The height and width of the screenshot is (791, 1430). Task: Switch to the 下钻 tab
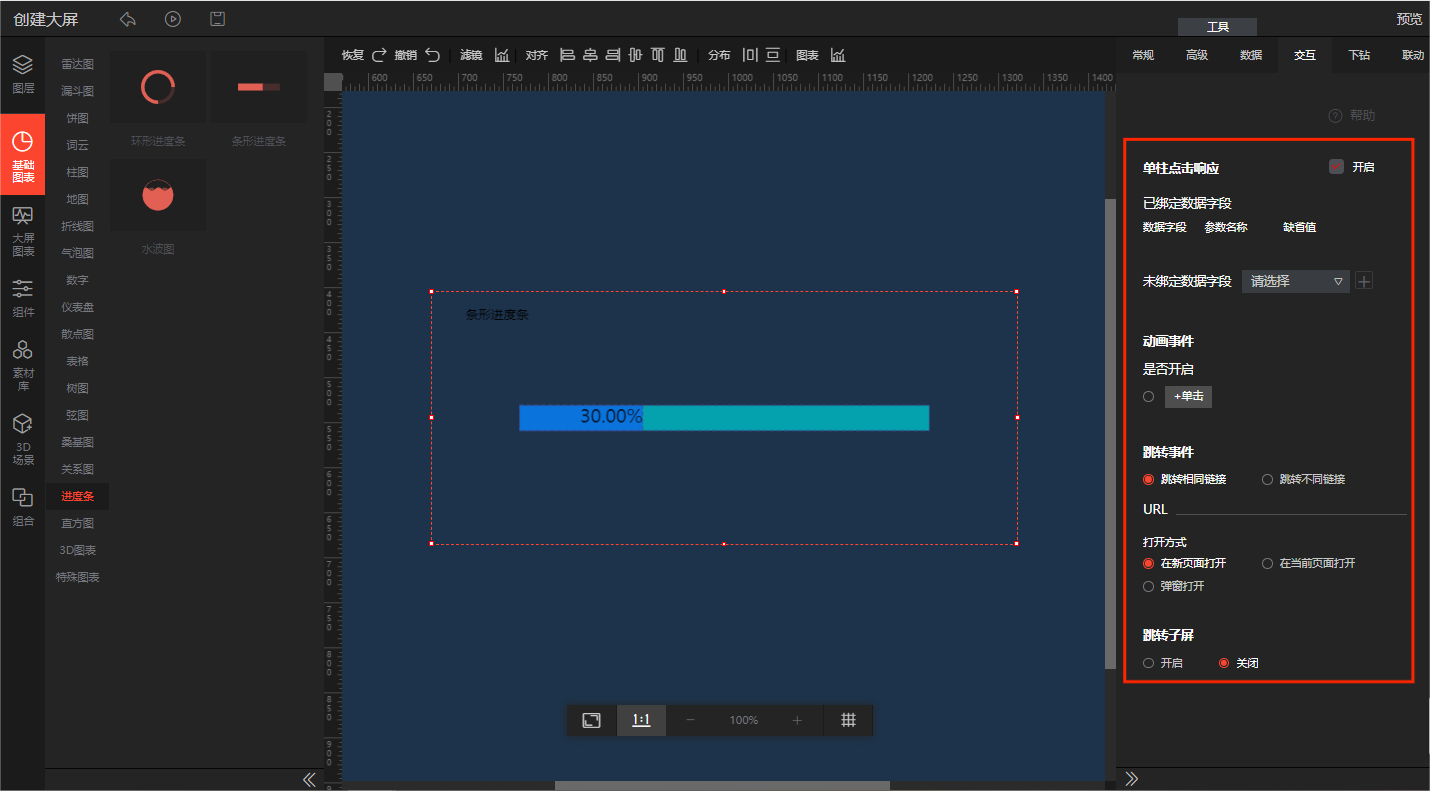[x=1359, y=55]
